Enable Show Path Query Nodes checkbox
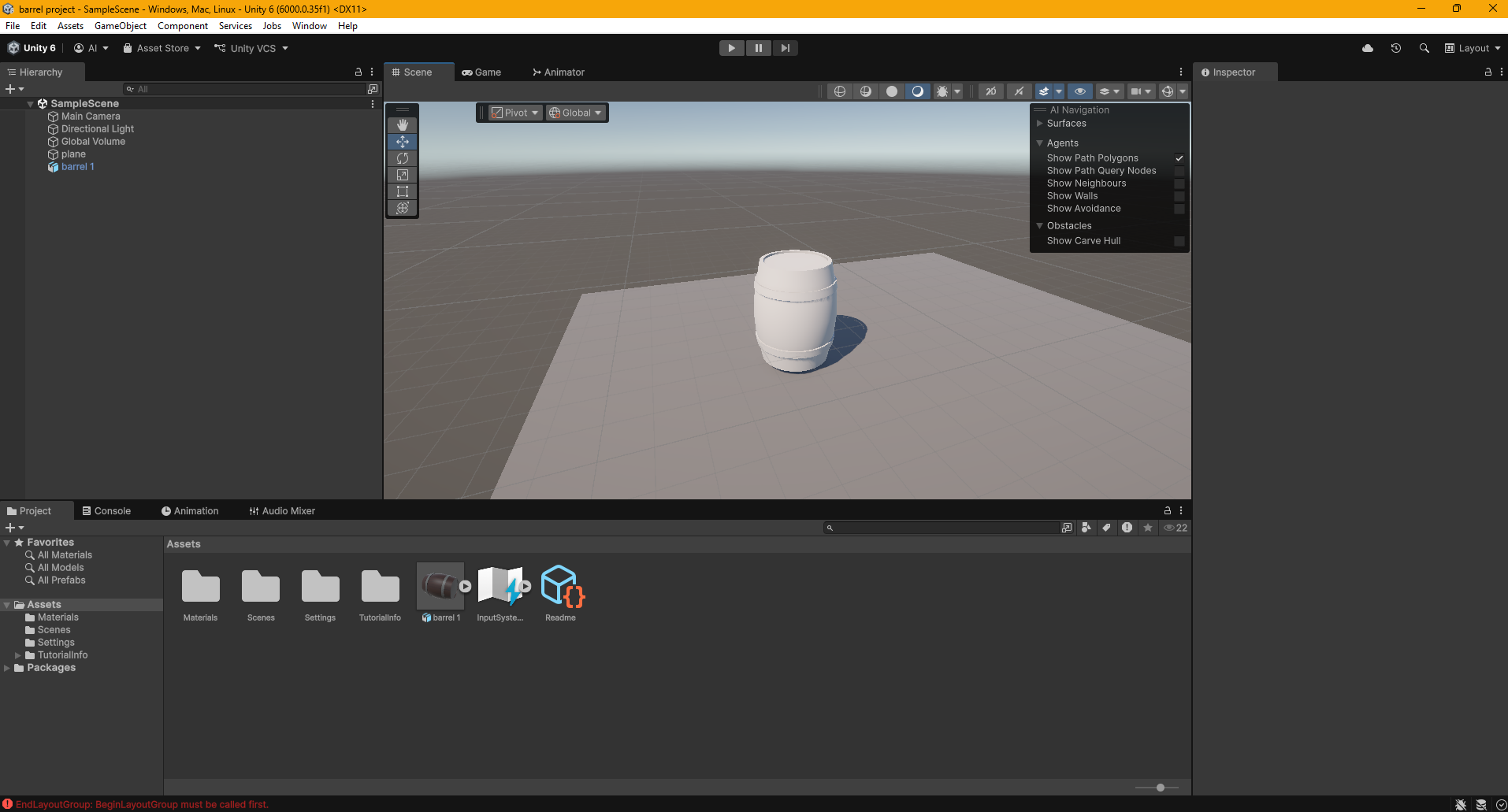The image size is (1508, 812). pos(1179,171)
